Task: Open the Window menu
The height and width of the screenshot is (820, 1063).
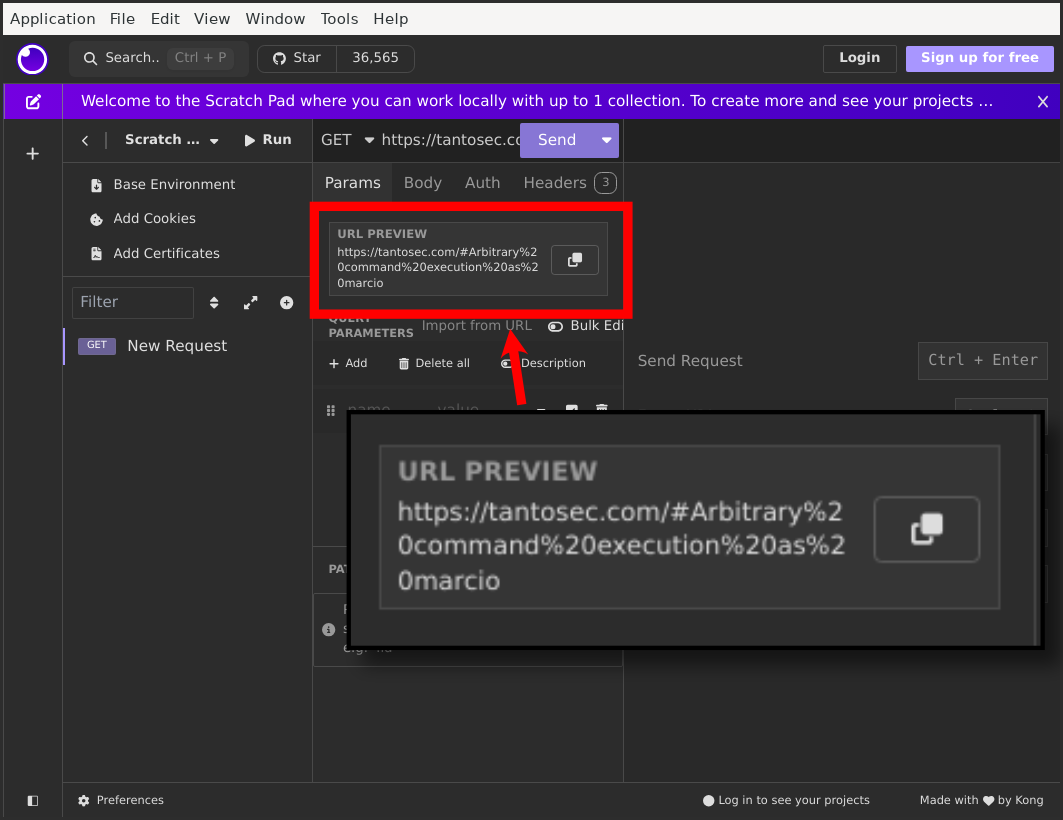Action: pyautogui.click(x=275, y=19)
